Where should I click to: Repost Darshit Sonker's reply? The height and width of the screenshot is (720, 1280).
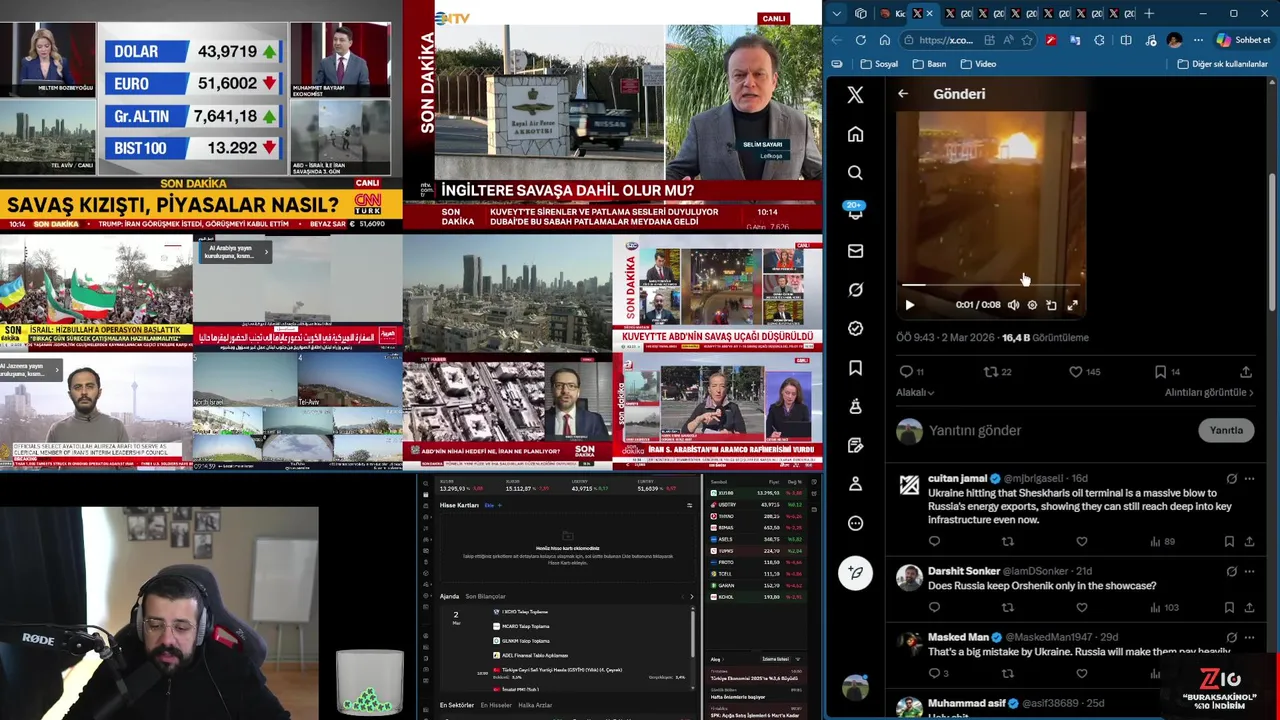(x=1007, y=607)
